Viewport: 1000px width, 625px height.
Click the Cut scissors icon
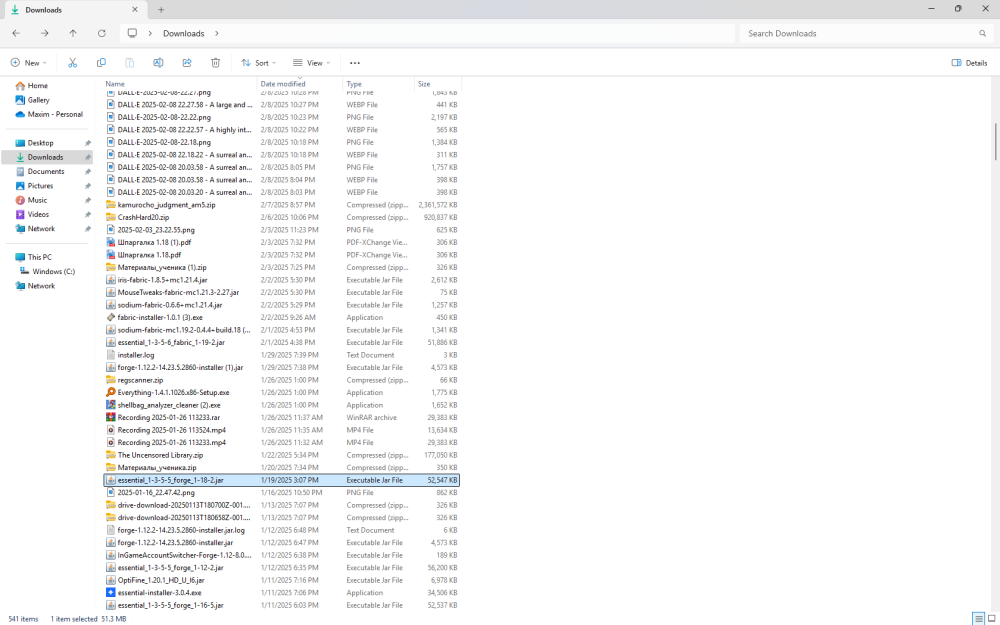tap(72, 62)
